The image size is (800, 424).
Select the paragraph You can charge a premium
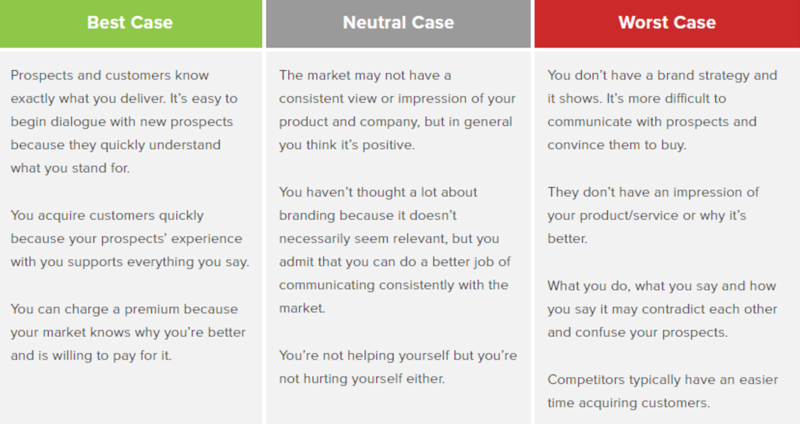(x=128, y=332)
